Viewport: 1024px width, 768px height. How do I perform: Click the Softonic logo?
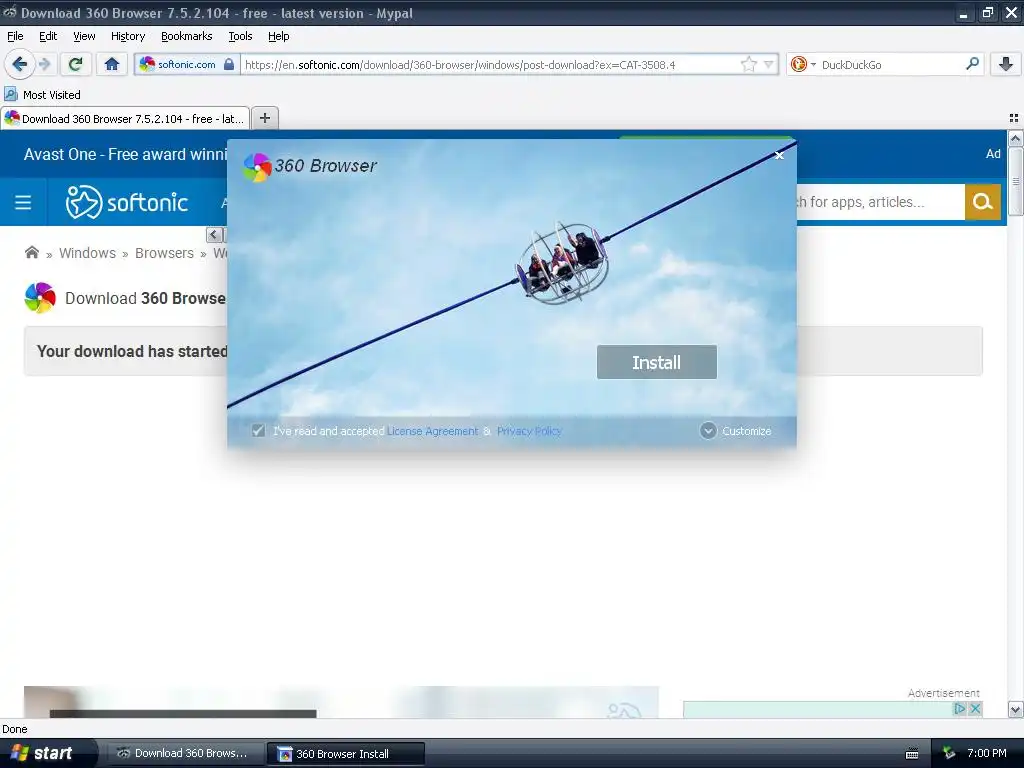tap(127, 202)
